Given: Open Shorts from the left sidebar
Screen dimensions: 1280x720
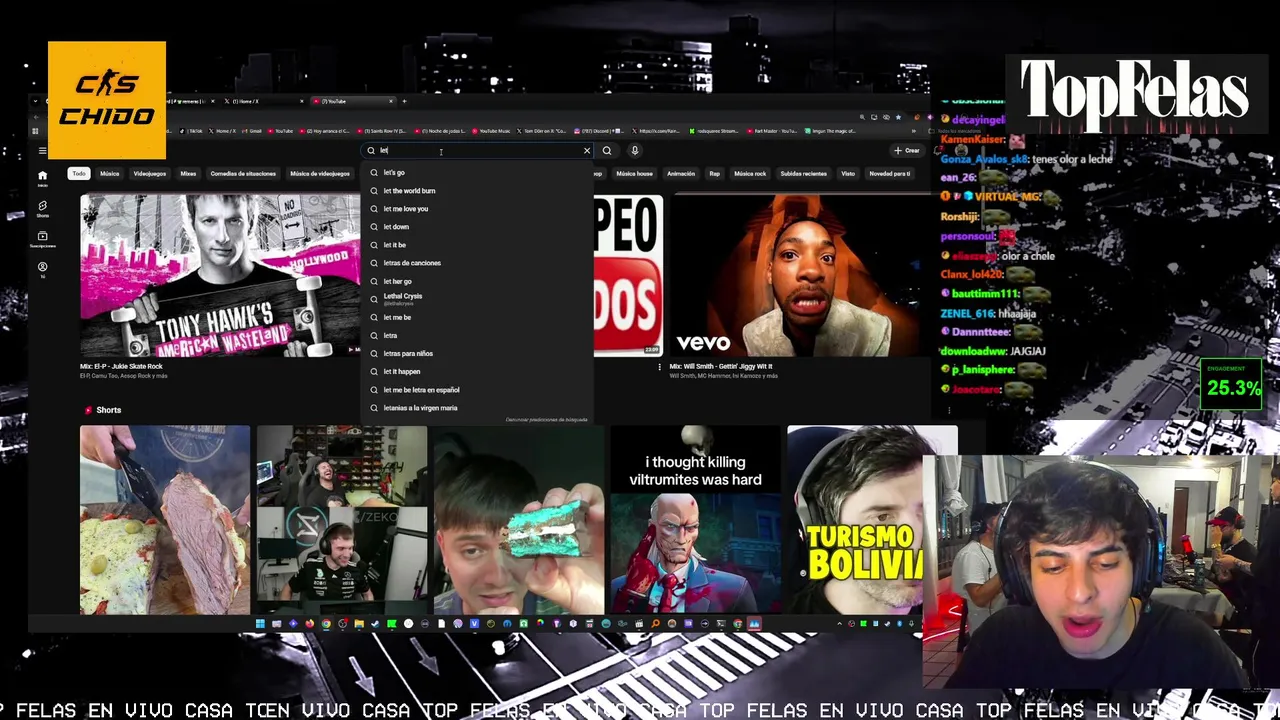Looking at the screenshot, I should [42, 208].
